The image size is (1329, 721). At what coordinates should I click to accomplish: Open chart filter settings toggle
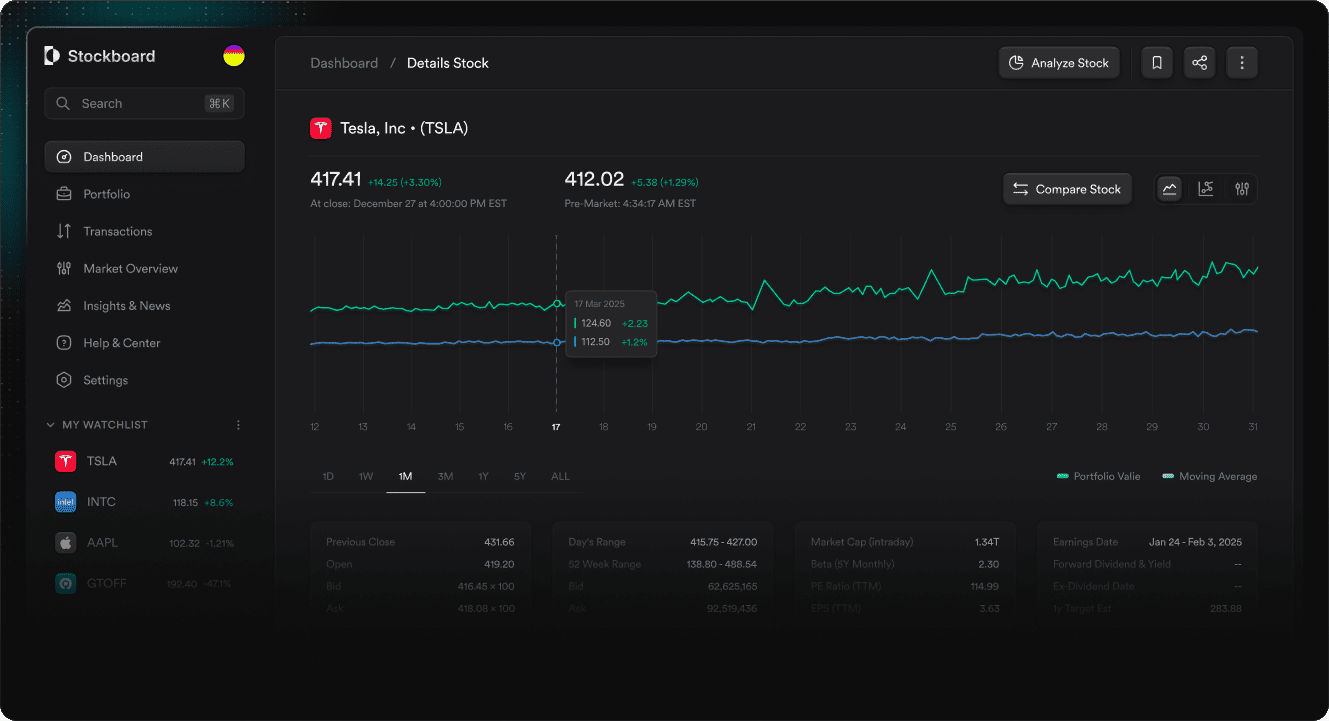[1242, 189]
